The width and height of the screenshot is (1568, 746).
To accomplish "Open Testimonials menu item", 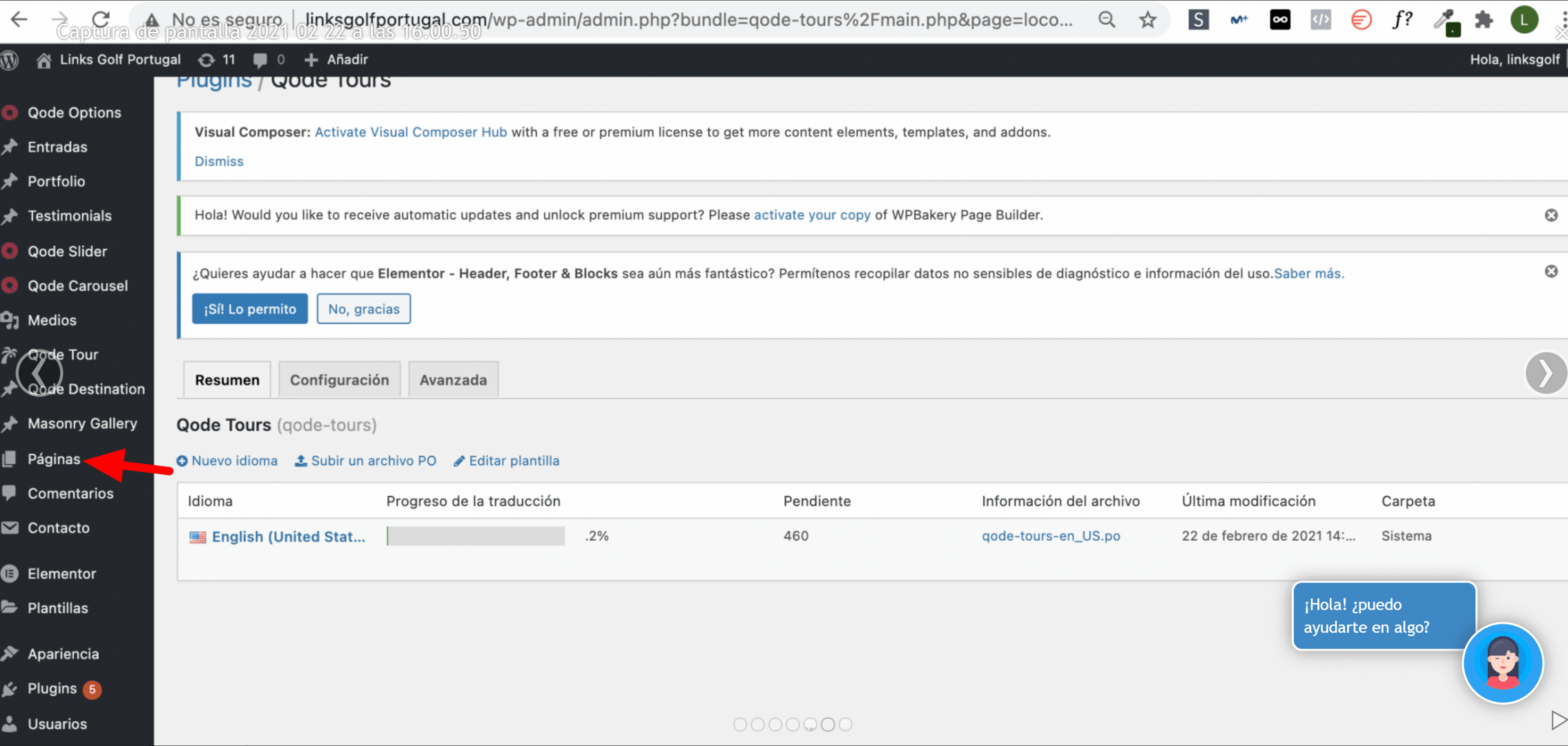I will pos(69,216).
